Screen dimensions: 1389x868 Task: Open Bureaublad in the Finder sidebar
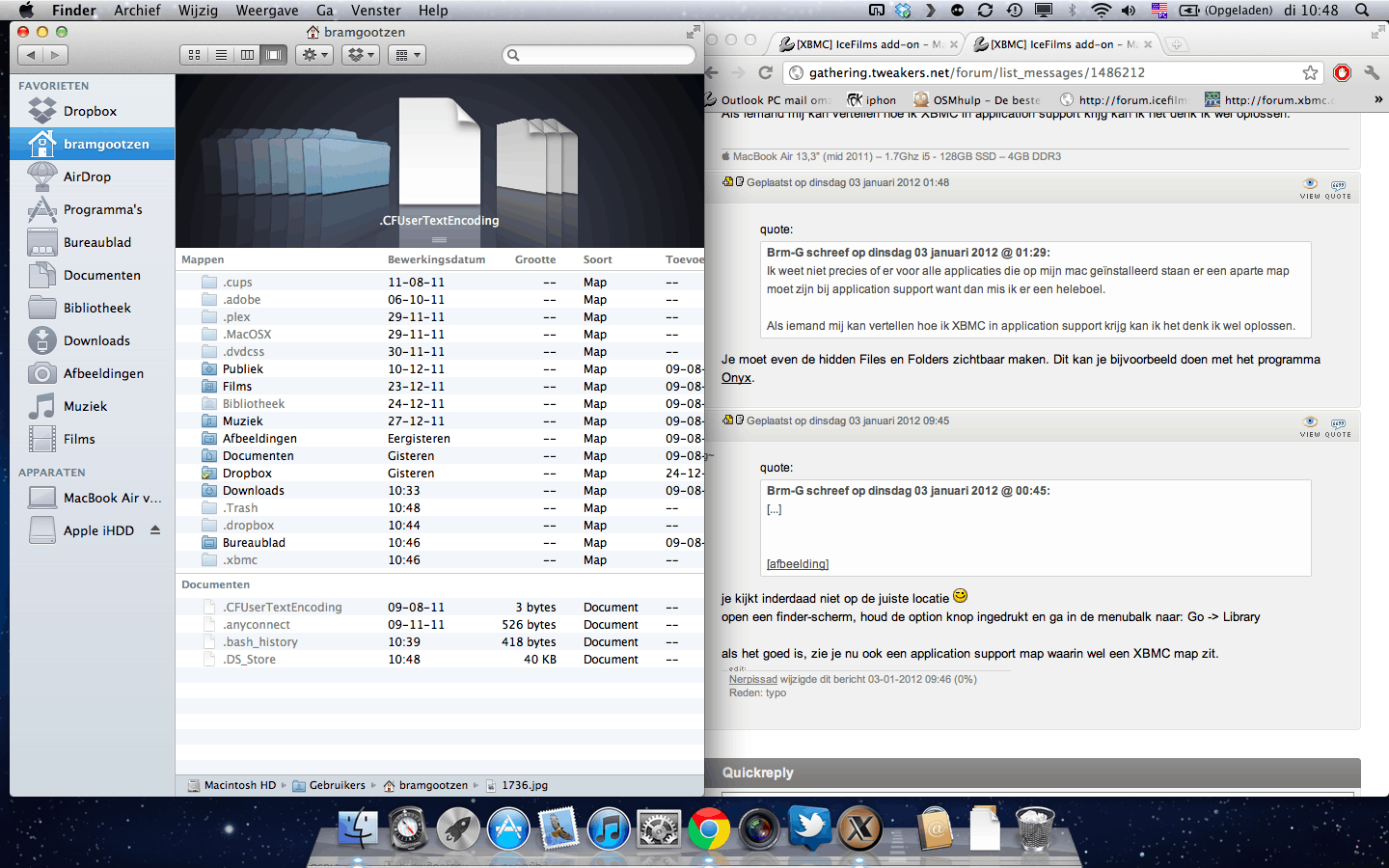tap(92, 242)
